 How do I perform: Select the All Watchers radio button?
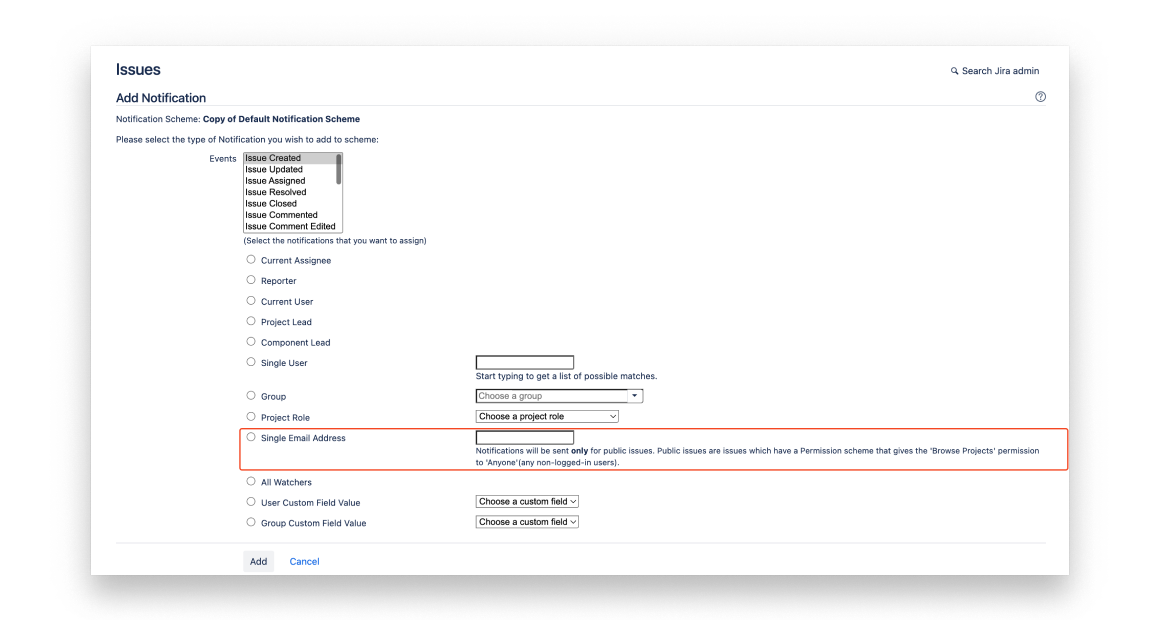pos(251,481)
